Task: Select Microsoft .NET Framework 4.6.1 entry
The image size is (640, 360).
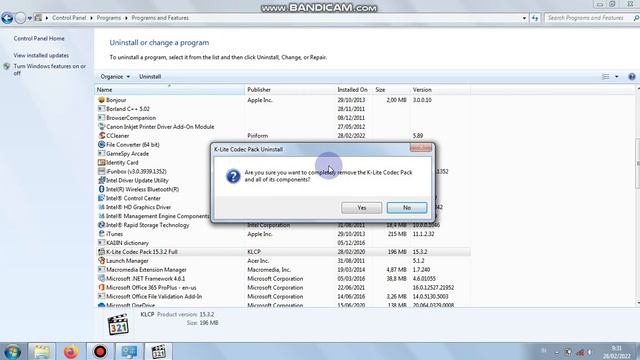Action: click(145, 278)
